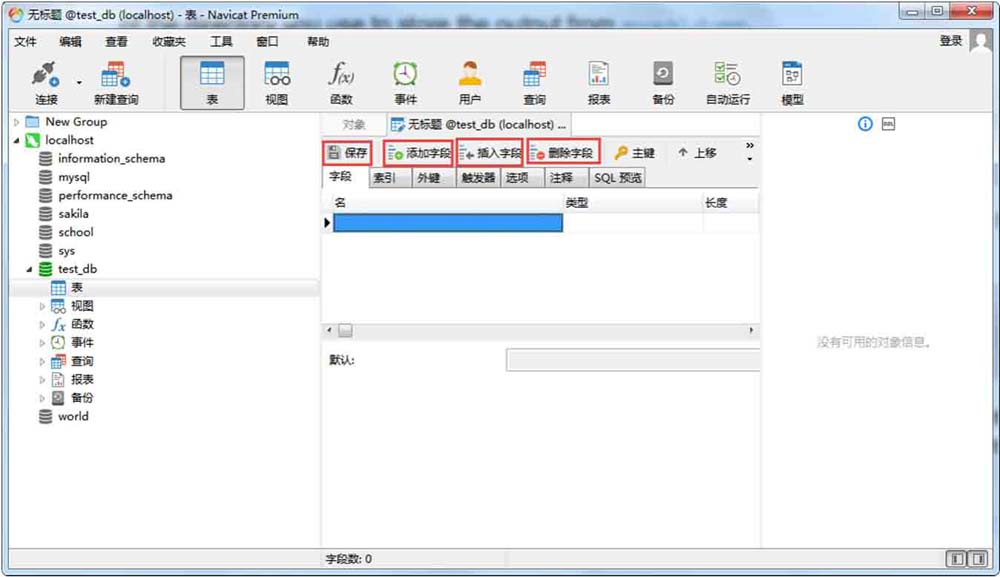Click the 主键 primary key button
Image resolution: width=1000 pixels, height=577 pixels.
pos(635,153)
